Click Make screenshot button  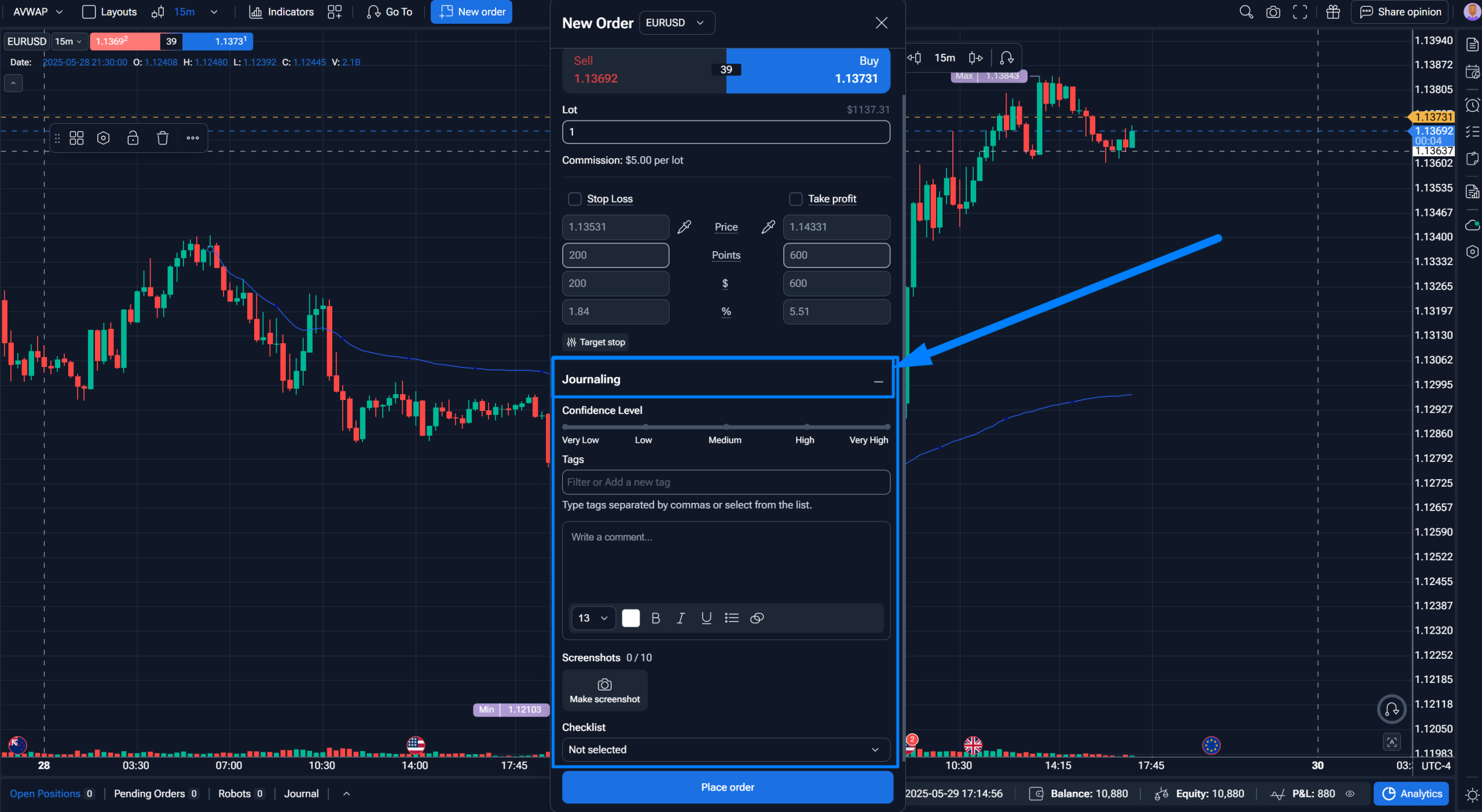click(604, 690)
